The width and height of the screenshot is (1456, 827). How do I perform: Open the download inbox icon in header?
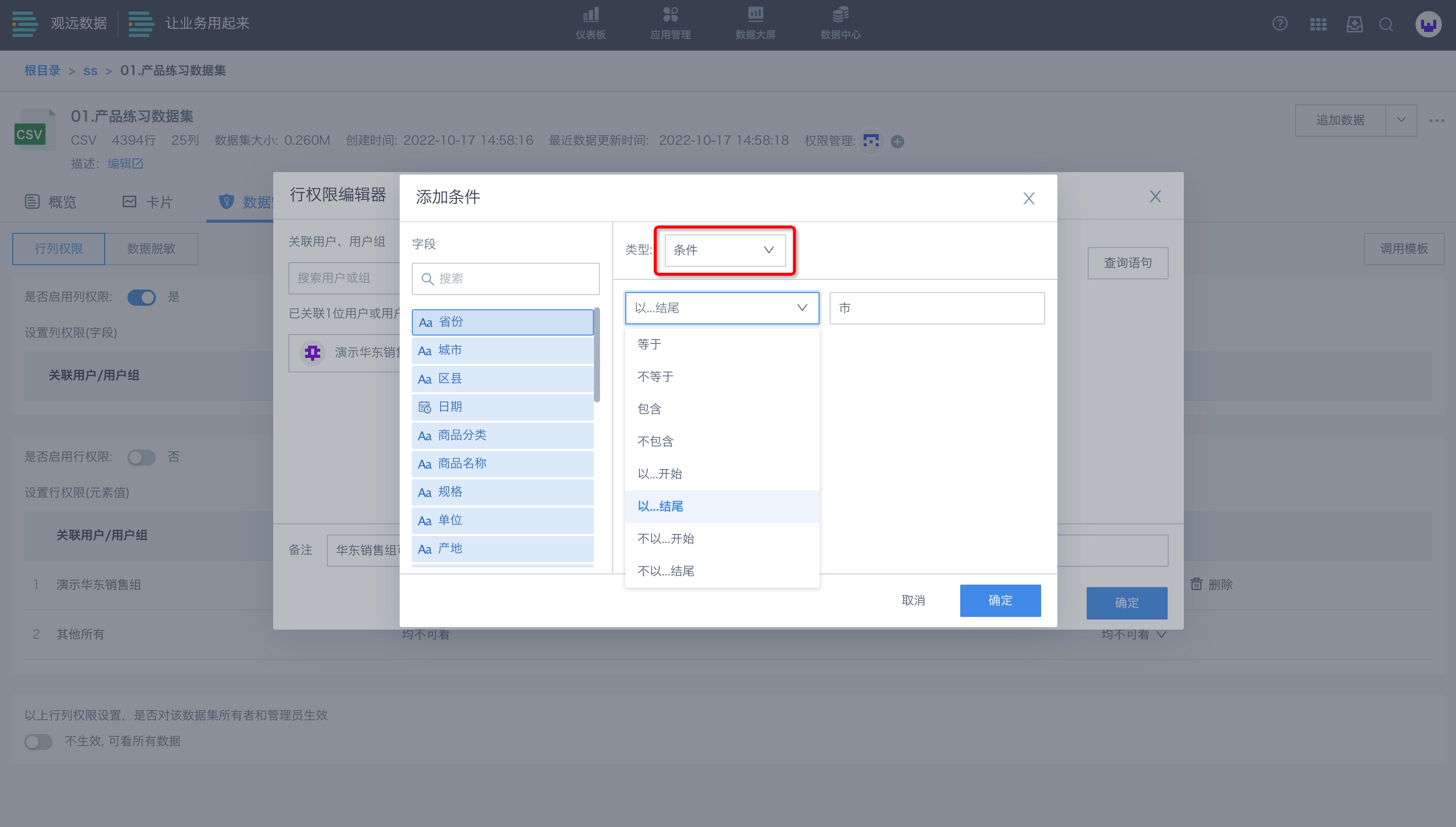tap(1354, 24)
